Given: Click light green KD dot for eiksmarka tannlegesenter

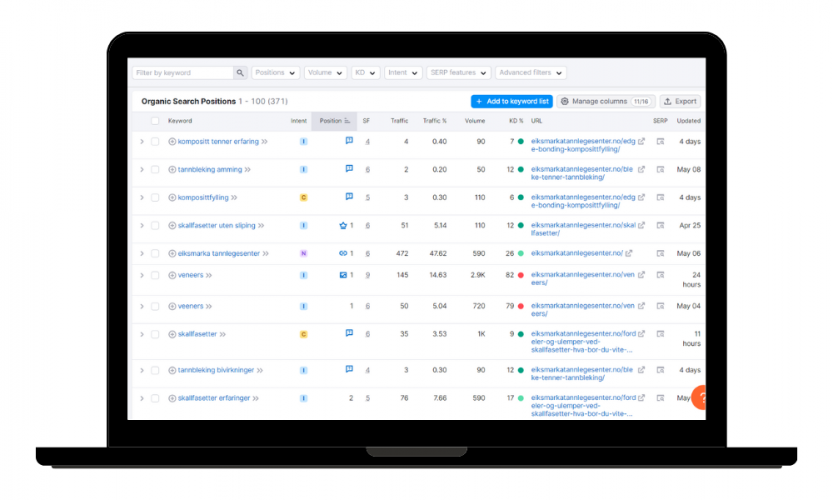Looking at the screenshot, I should point(521,253).
